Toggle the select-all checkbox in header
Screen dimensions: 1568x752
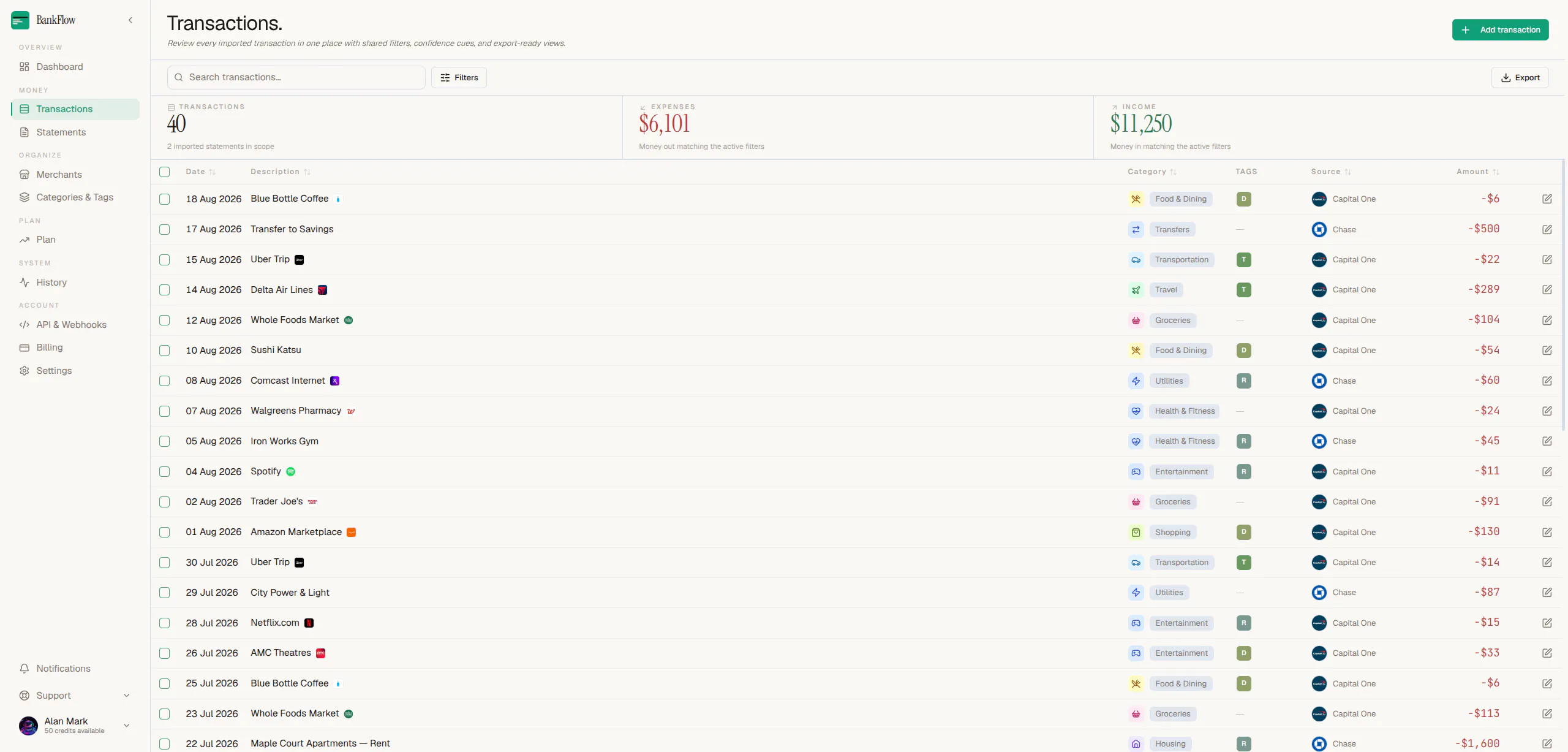[165, 172]
